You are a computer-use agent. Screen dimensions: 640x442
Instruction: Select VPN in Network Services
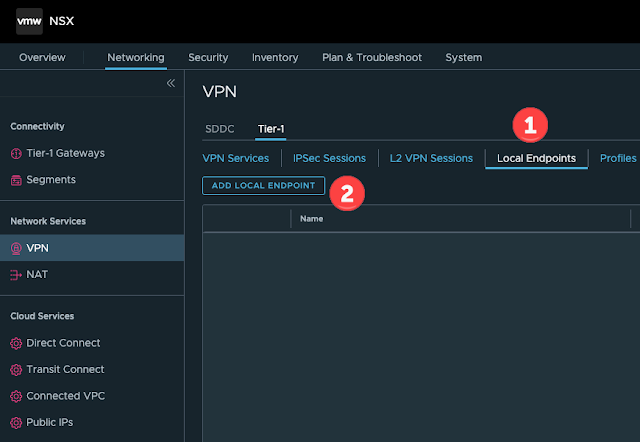(x=92, y=248)
